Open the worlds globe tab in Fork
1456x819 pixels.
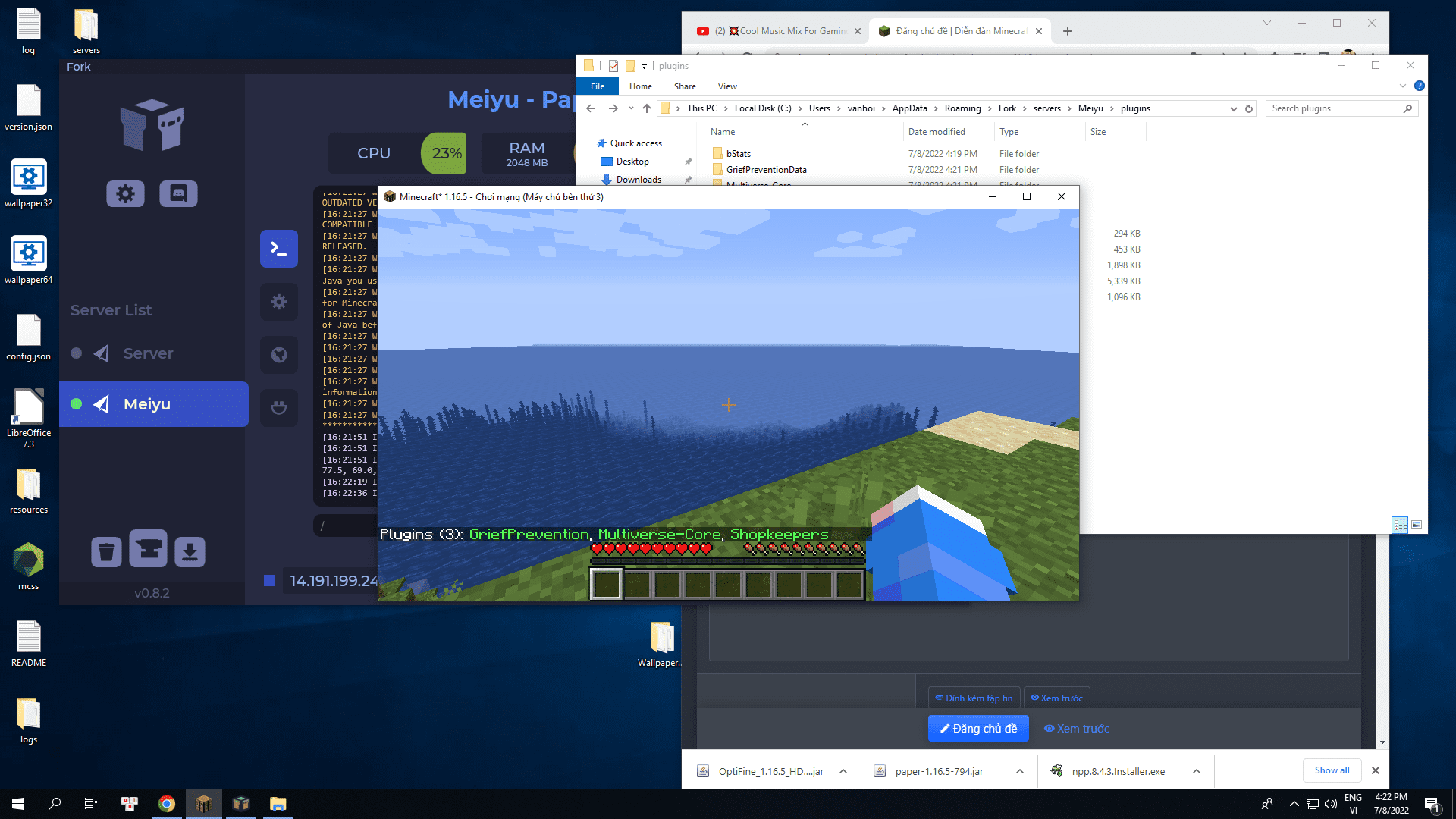(278, 355)
